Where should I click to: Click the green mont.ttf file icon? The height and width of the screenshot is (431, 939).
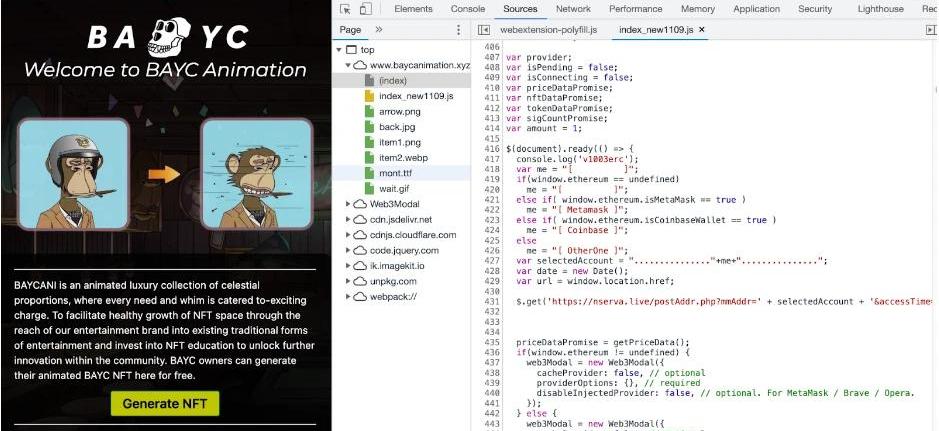tap(369, 173)
